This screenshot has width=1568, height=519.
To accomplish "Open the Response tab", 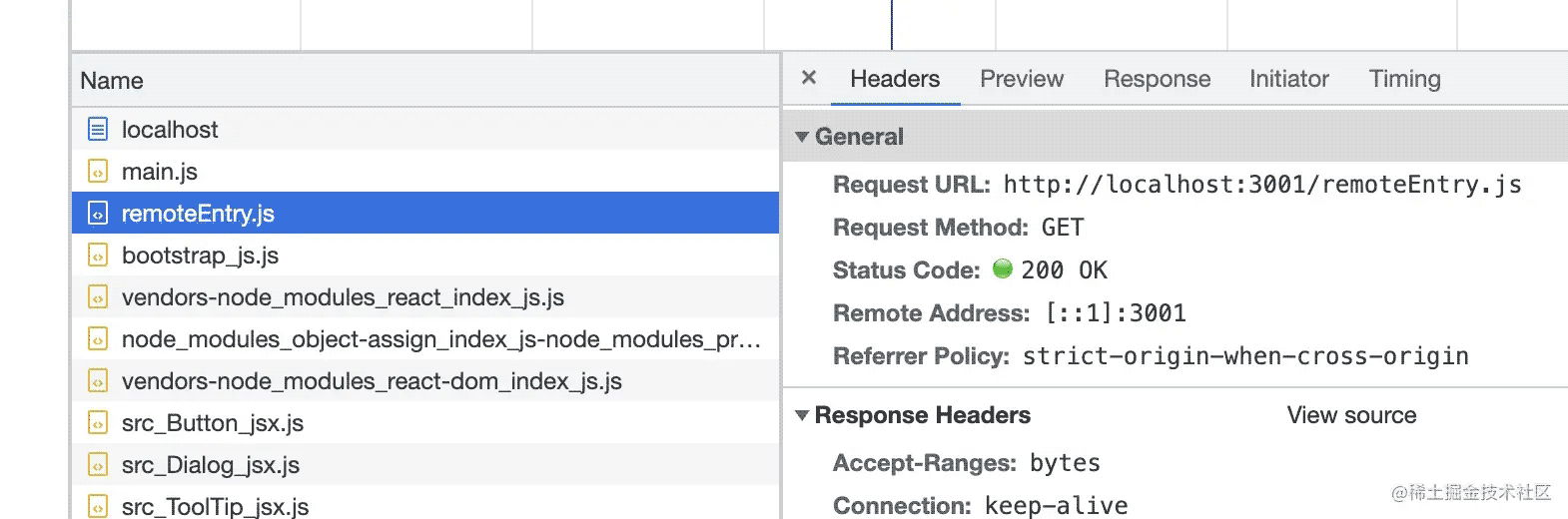I will (1157, 79).
